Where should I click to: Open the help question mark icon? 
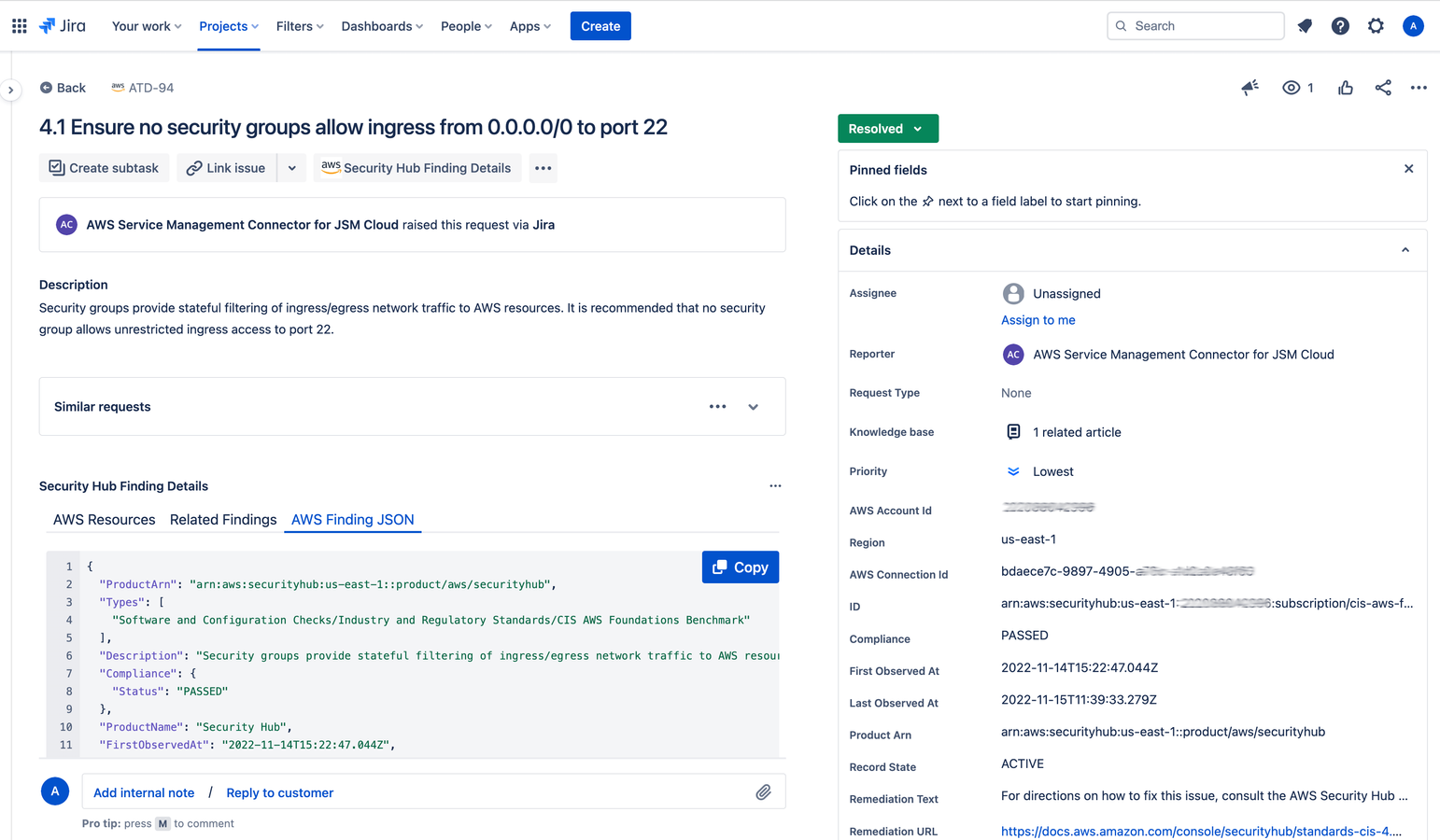pos(1340,26)
